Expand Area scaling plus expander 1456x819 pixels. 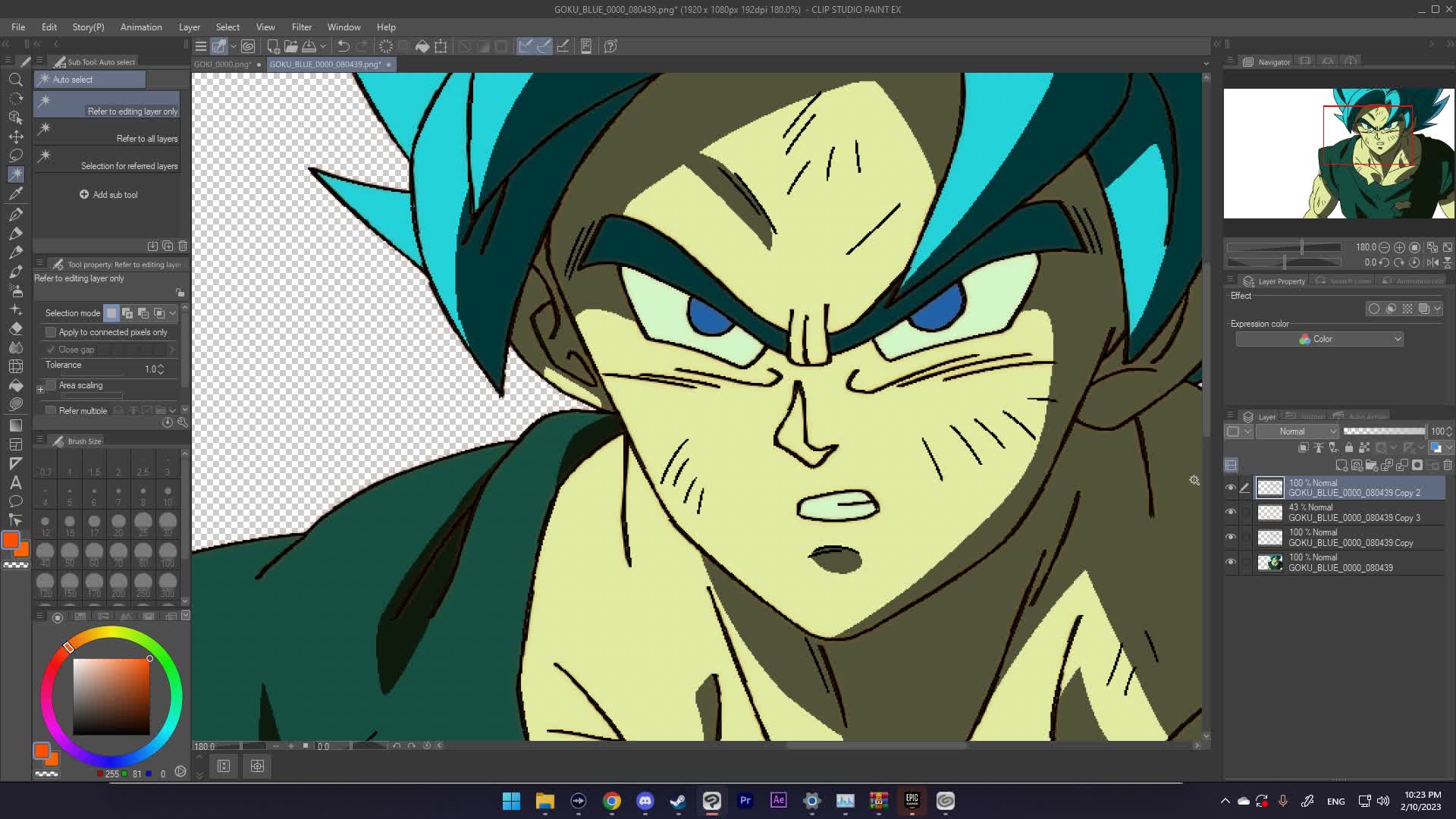(x=40, y=390)
